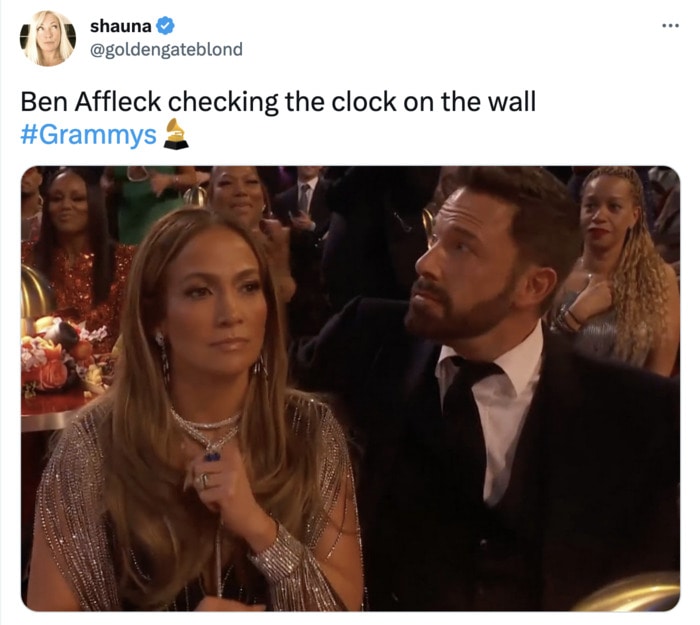Click the blue pendant necklace in the photo
Image resolution: width=700 pixels, height=625 pixels.
coord(212,455)
